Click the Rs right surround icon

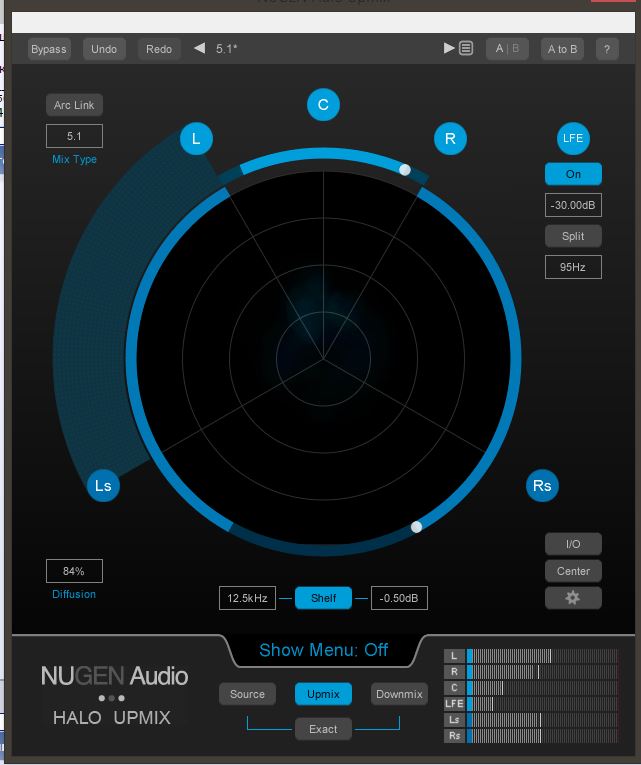542,486
